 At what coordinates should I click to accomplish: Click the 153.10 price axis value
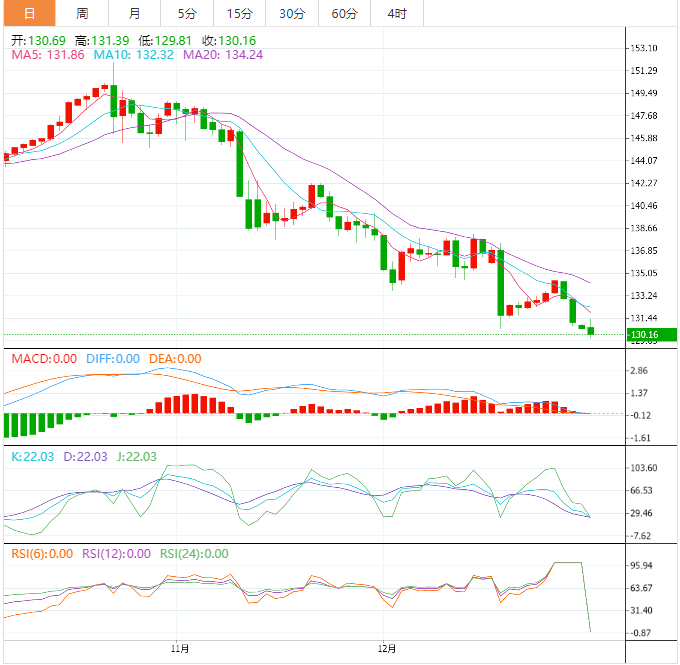(644, 48)
